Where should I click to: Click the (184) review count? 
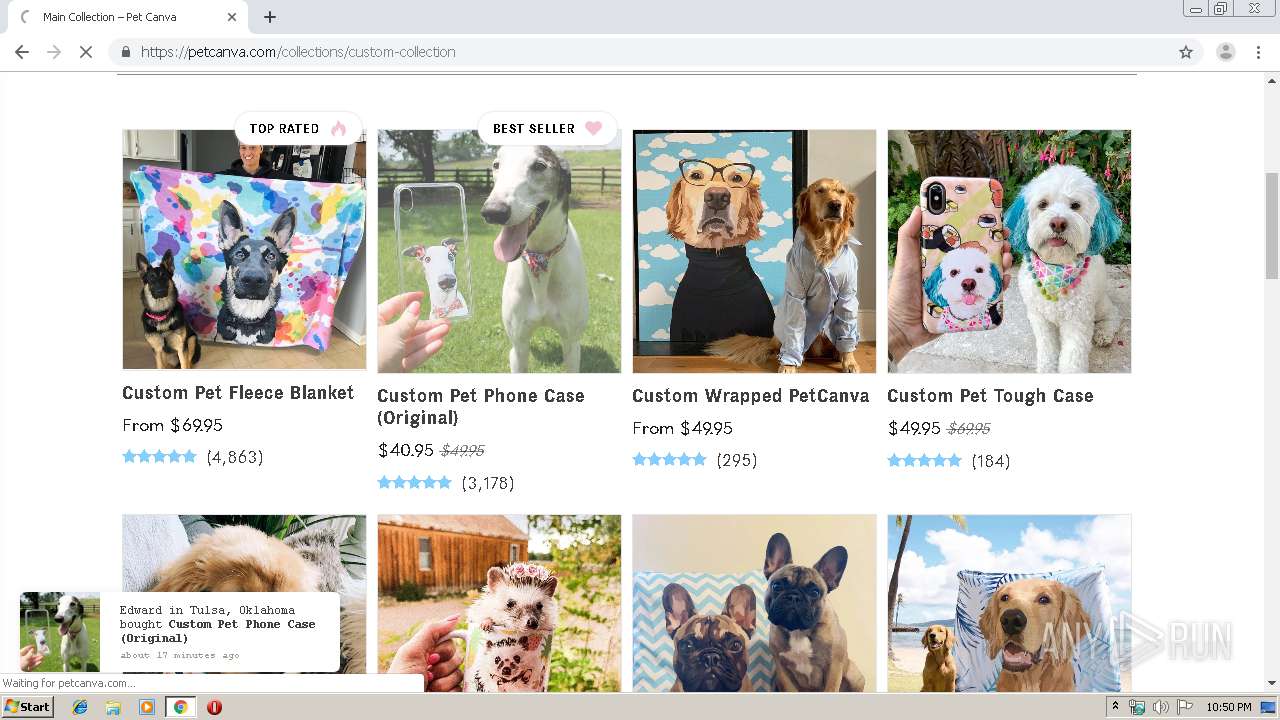[991, 461]
